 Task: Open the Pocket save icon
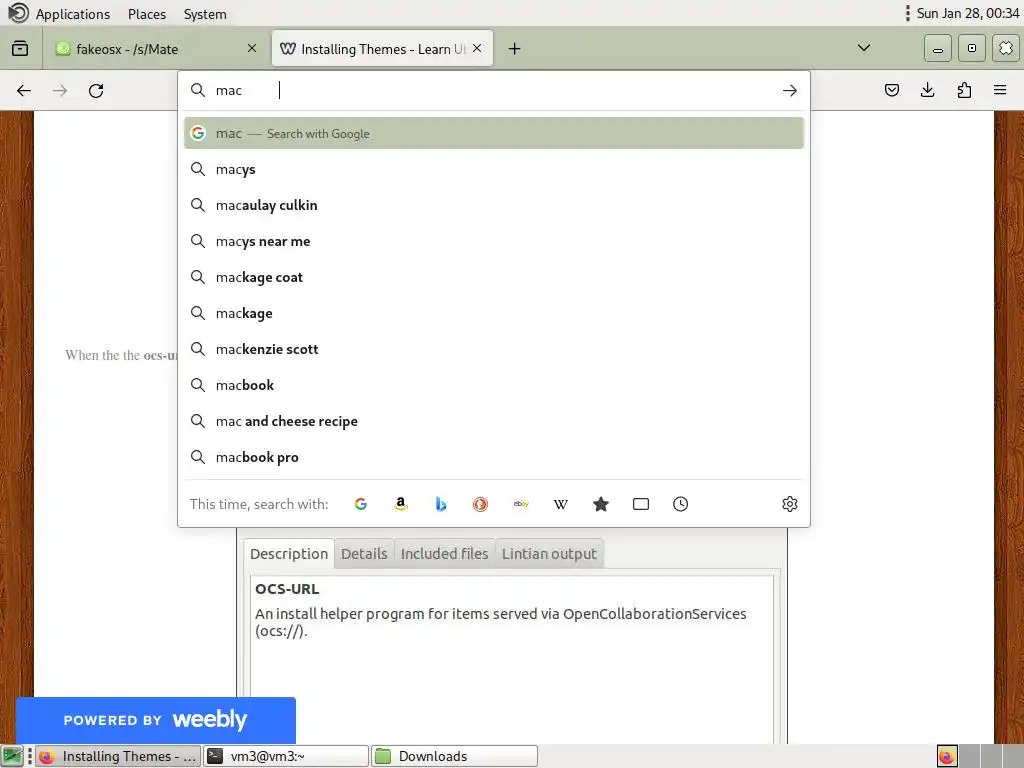(891, 90)
